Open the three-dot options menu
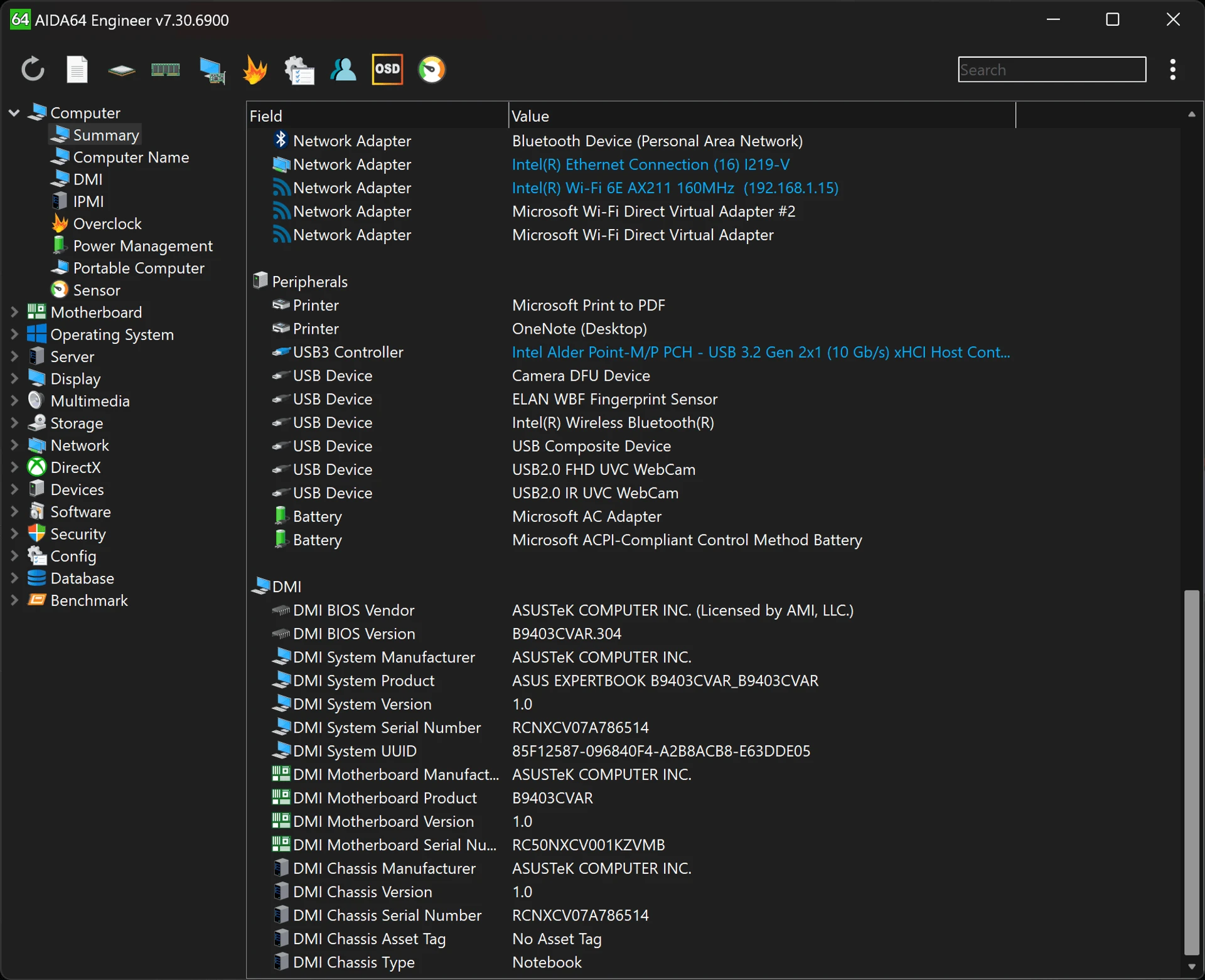Viewport: 1205px width, 980px height. coord(1172,70)
